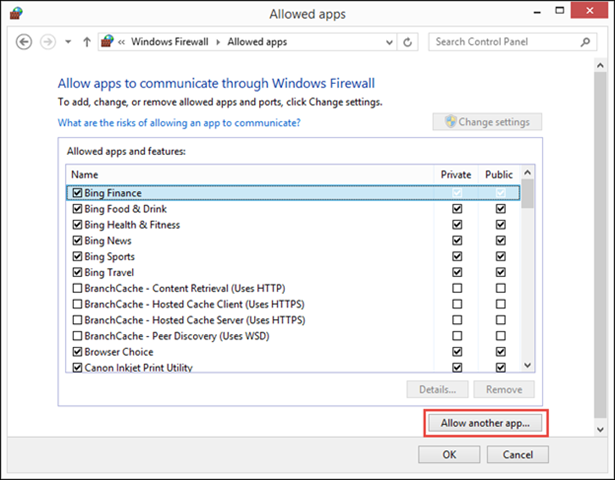Toggle the Bing Health & Fitness checkbox
This screenshot has height=480, width=615.
tap(77, 224)
